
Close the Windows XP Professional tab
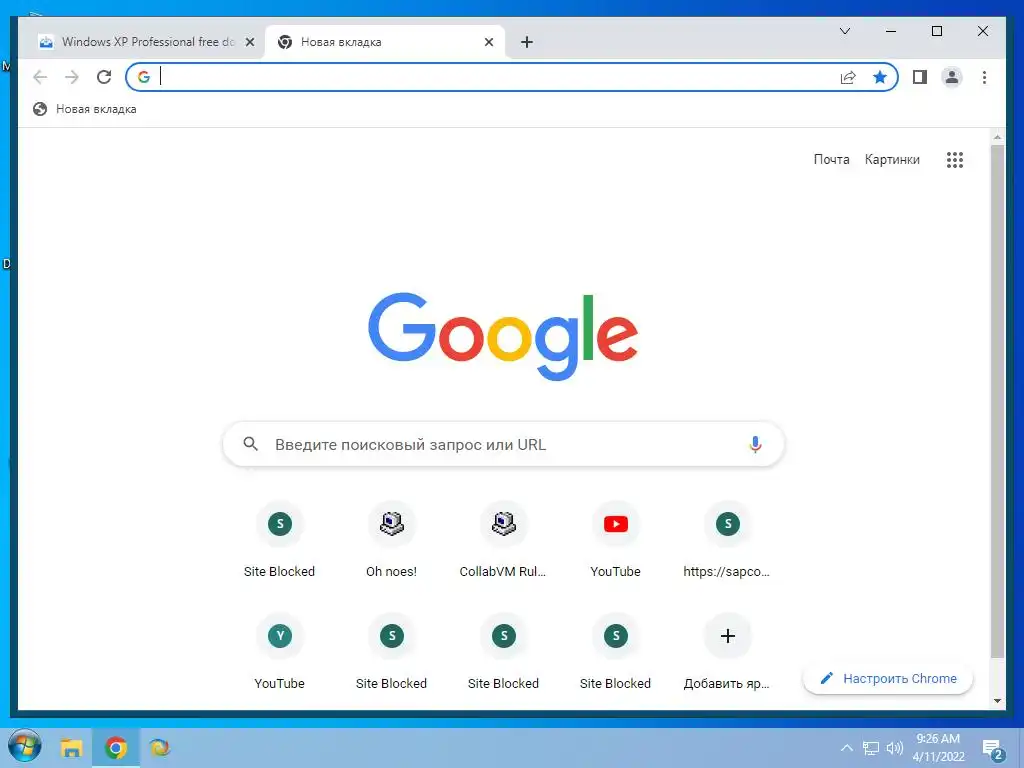pos(249,42)
